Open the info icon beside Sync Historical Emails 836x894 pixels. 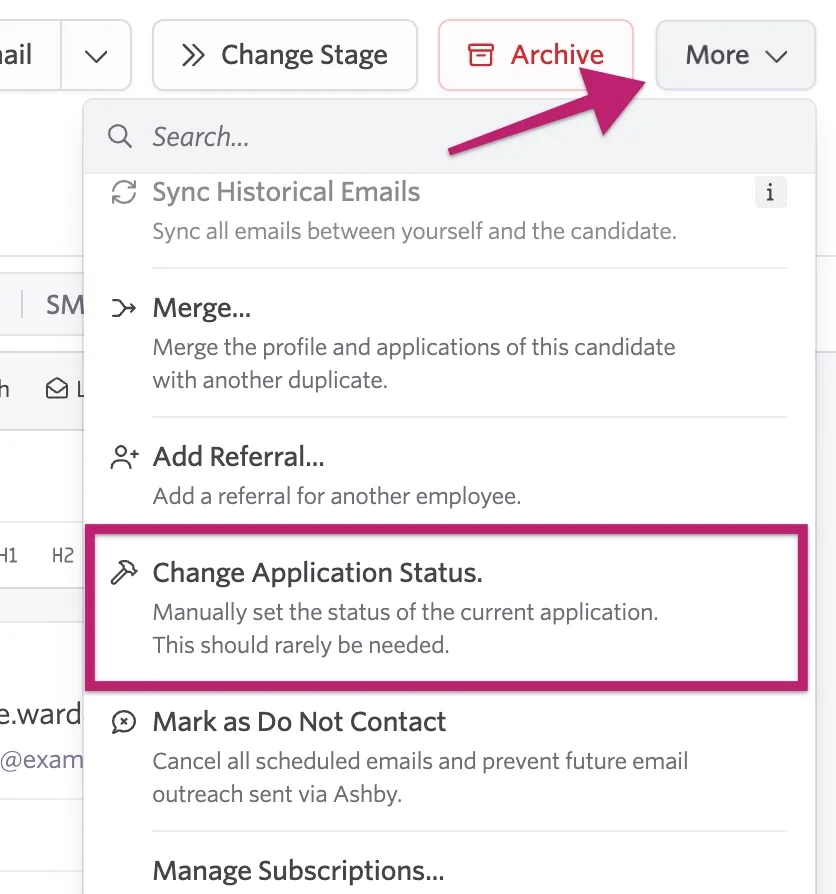770,192
